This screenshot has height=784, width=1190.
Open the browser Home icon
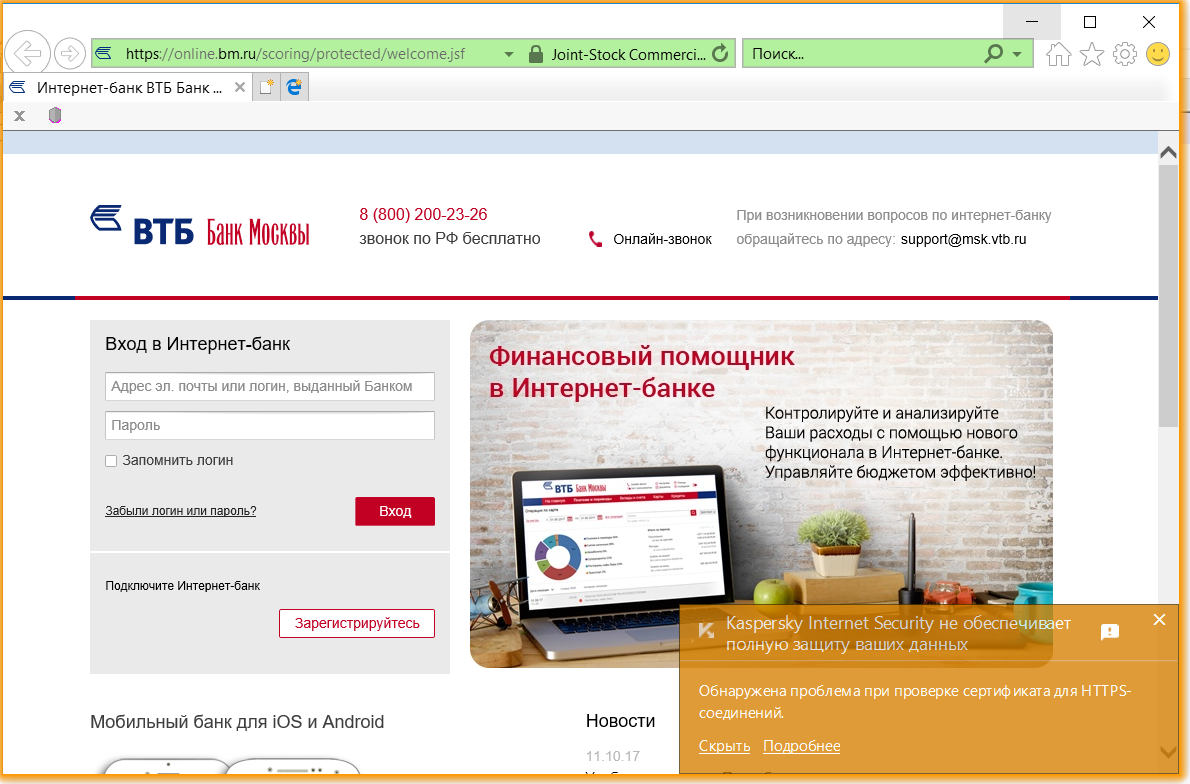point(1059,54)
